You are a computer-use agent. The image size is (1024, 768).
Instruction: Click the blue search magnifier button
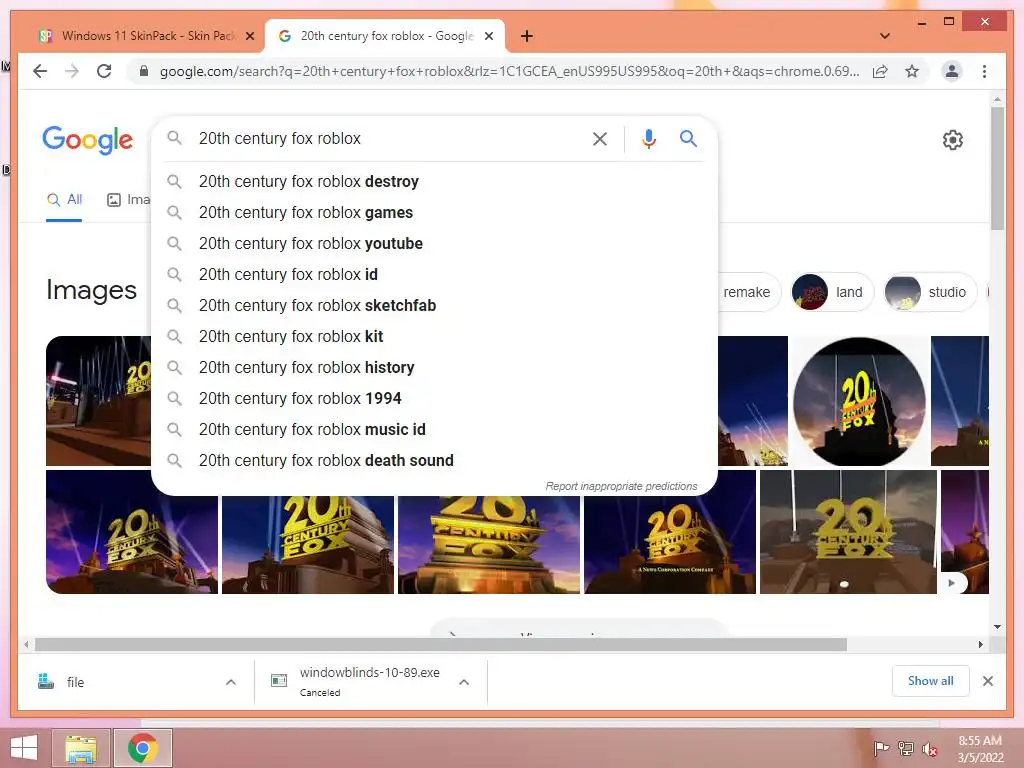click(688, 138)
